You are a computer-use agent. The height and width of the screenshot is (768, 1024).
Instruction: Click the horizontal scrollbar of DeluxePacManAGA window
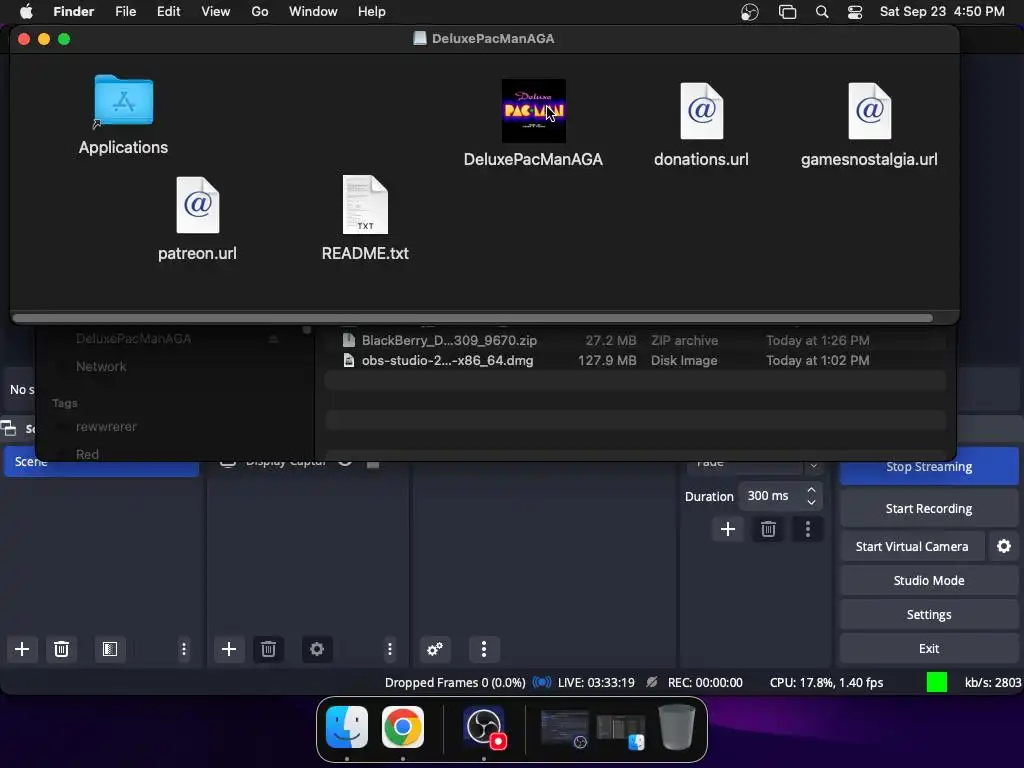pyautogui.click(x=472, y=318)
